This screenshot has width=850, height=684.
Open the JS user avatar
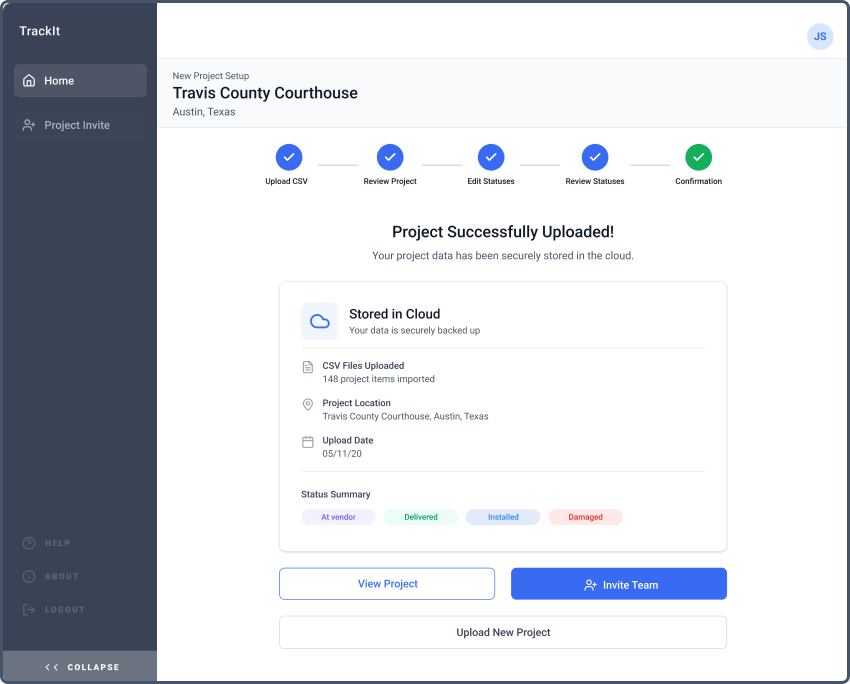[x=820, y=36]
